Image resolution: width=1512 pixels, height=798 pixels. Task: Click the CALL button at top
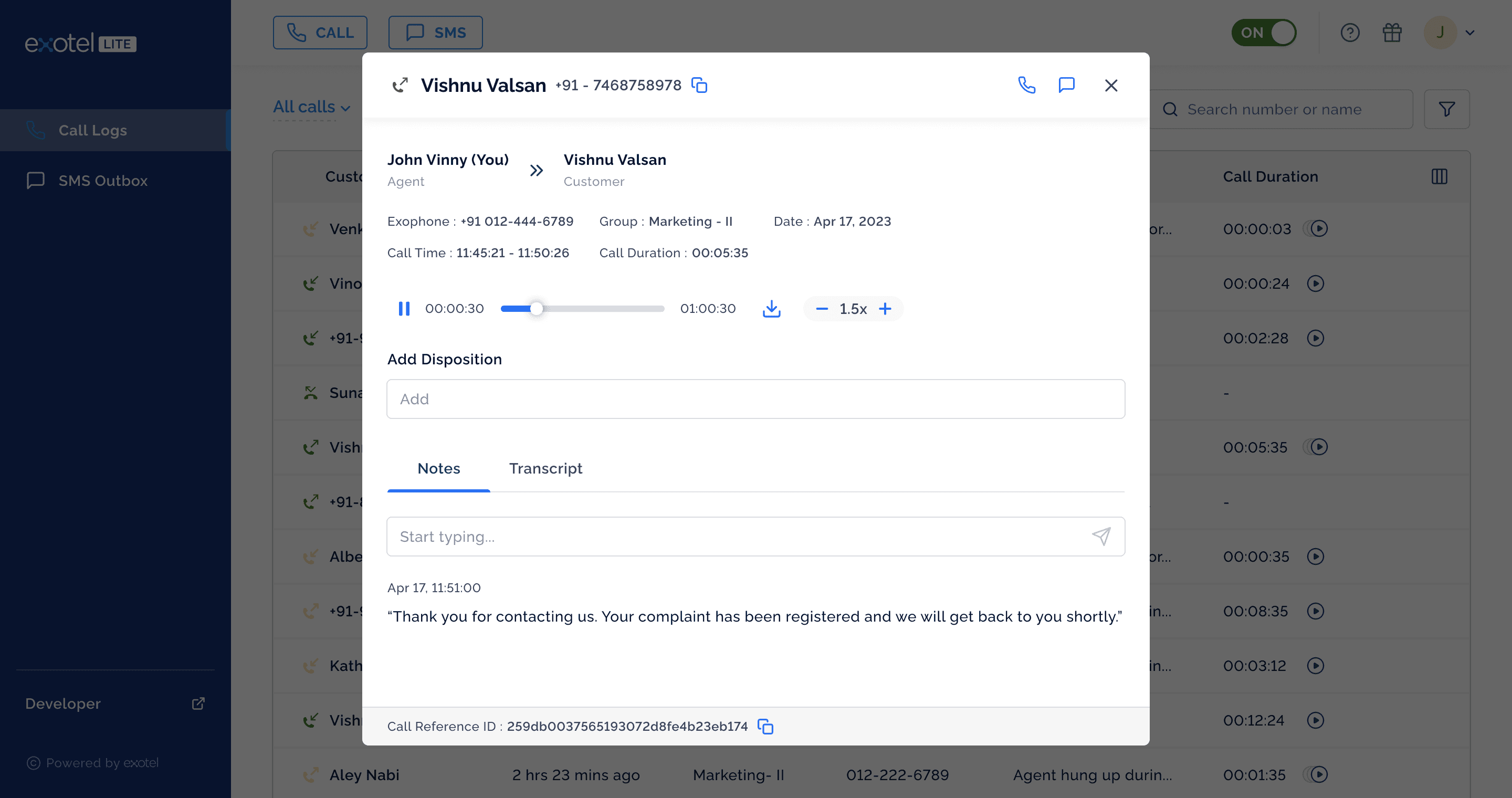(320, 32)
